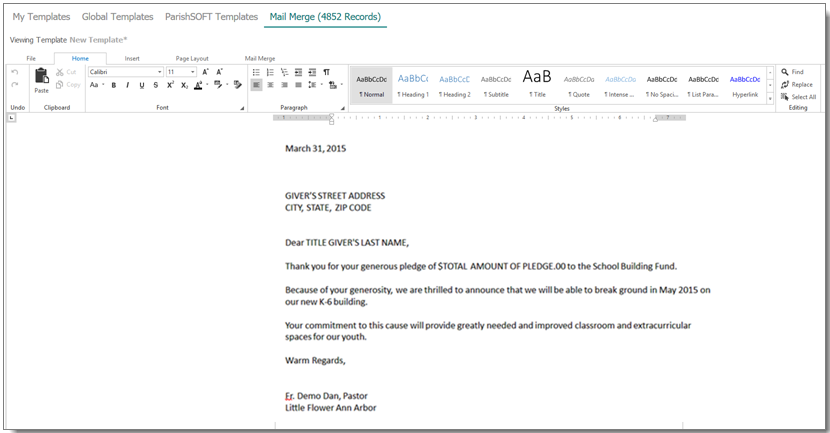Viewport: 830px width, 433px height.
Task: Switch to the Page Layout ribbon tab
Action: (x=192, y=58)
